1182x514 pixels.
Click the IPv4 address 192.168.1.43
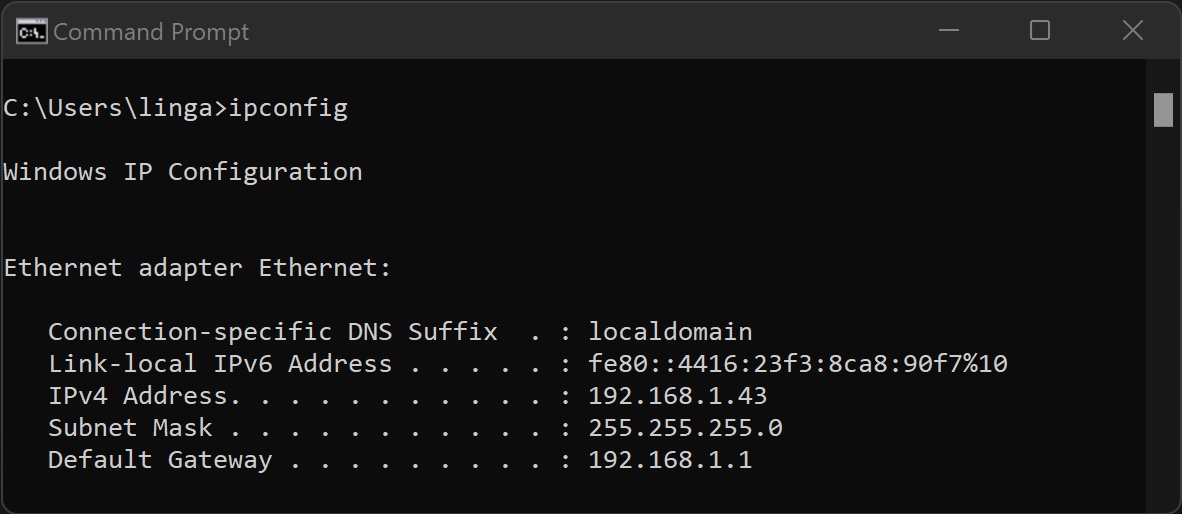pos(677,396)
